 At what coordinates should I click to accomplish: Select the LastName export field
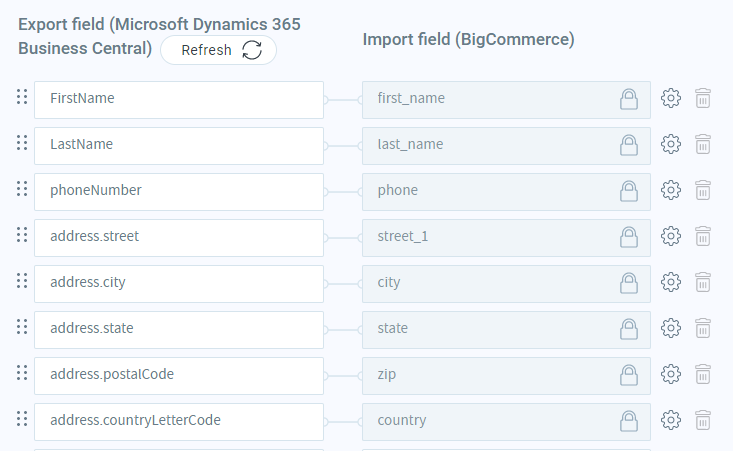(179, 146)
